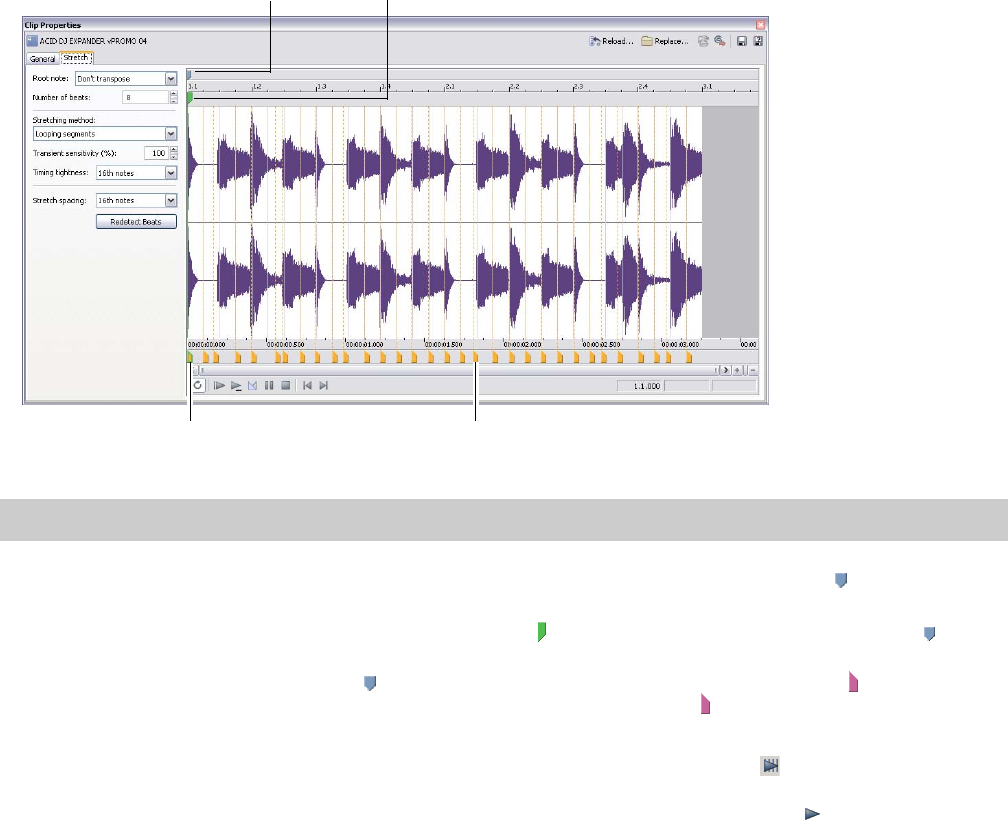The height and width of the screenshot is (824, 1008).
Task: Click the Play button in clip transport
Action: coord(236,386)
